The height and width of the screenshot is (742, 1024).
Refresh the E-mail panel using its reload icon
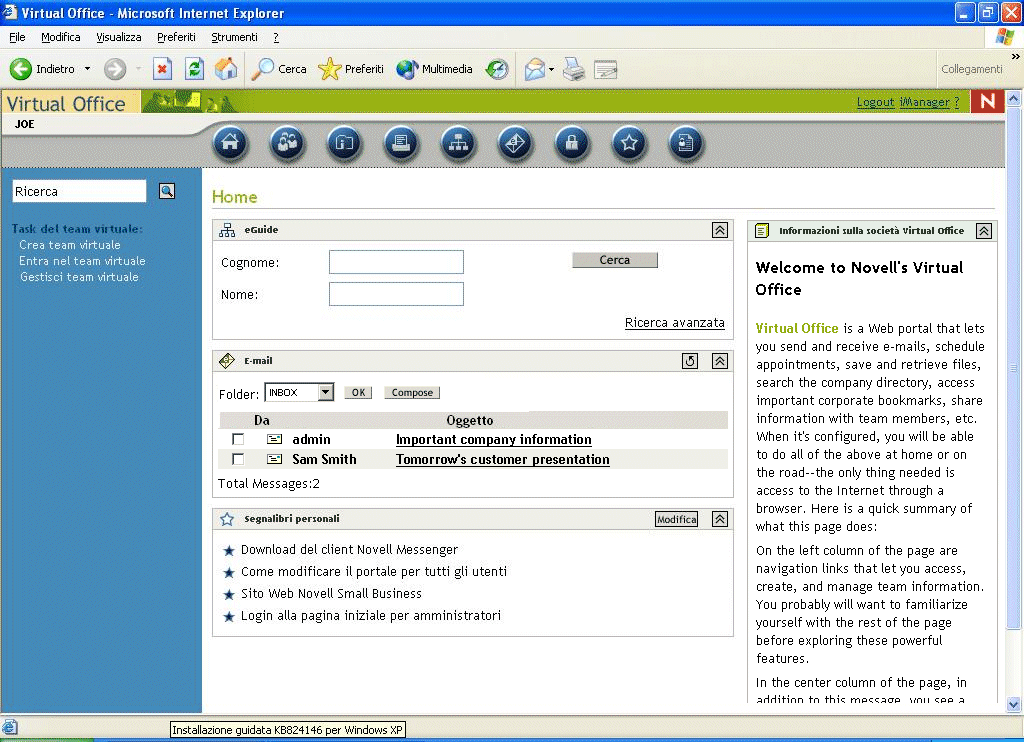coord(690,361)
